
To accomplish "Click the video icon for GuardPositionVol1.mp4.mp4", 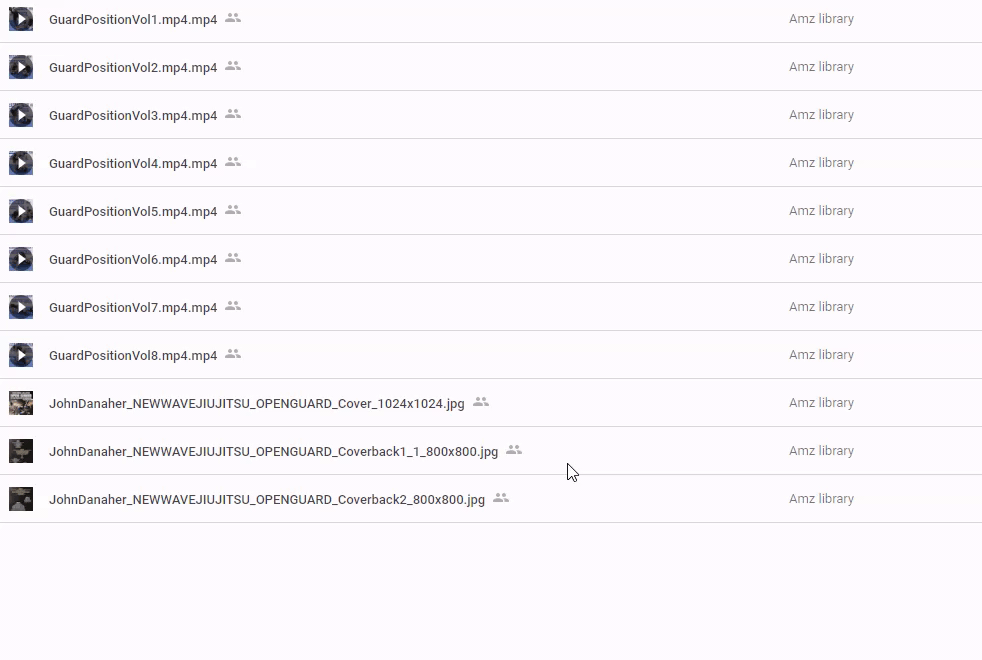I will (x=21, y=19).
